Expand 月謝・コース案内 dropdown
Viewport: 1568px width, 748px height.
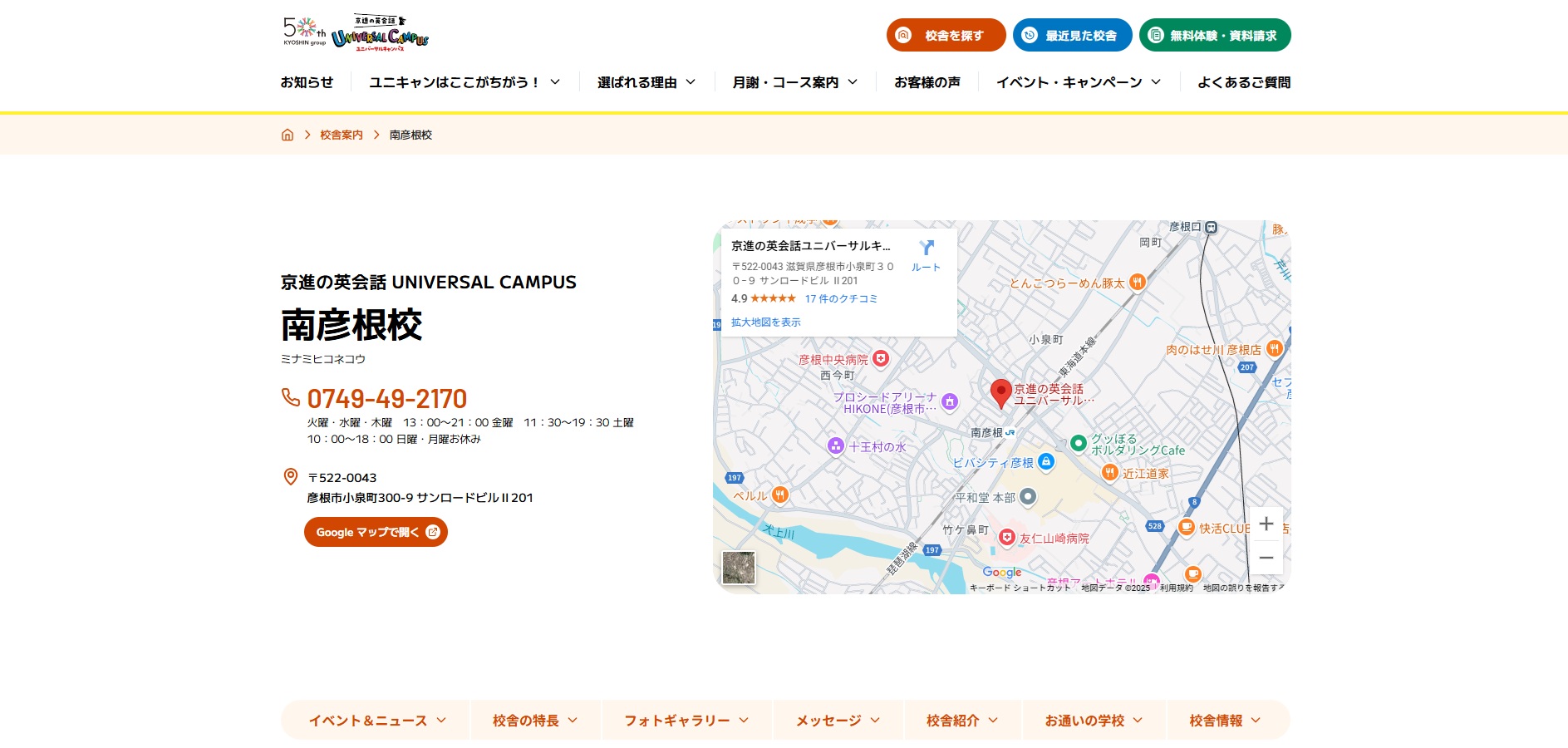pos(795,82)
